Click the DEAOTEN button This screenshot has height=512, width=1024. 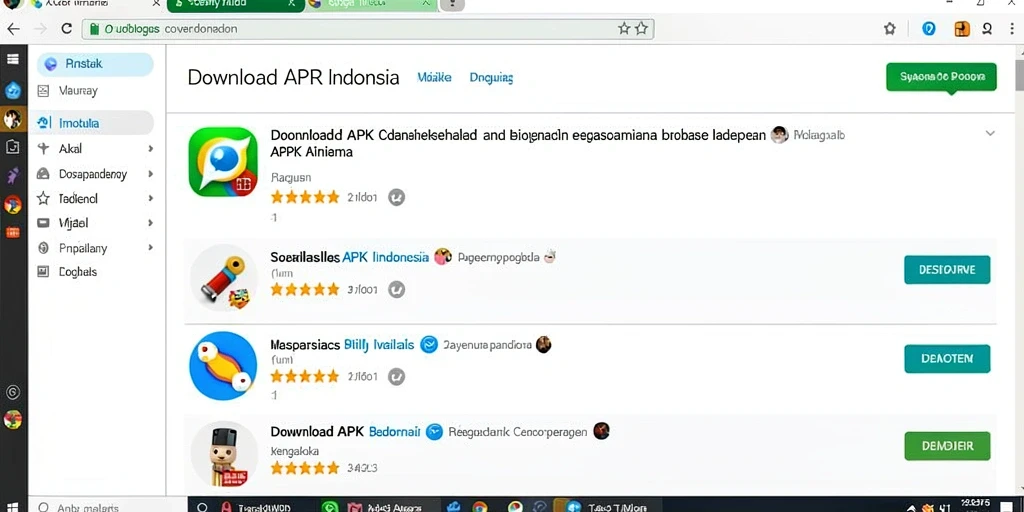click(x=947, y=359)
